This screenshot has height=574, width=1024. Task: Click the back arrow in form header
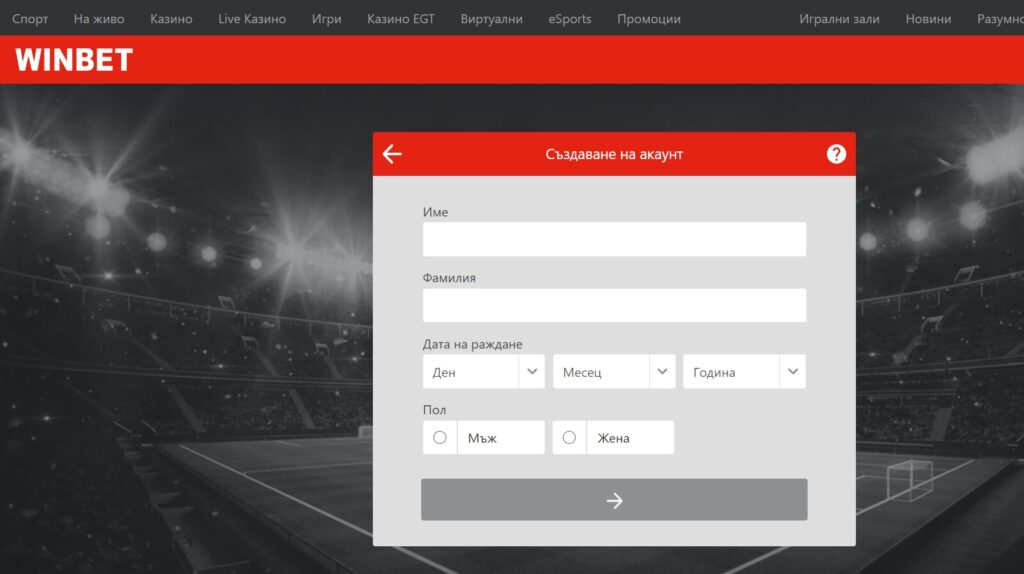coord(392,154)
